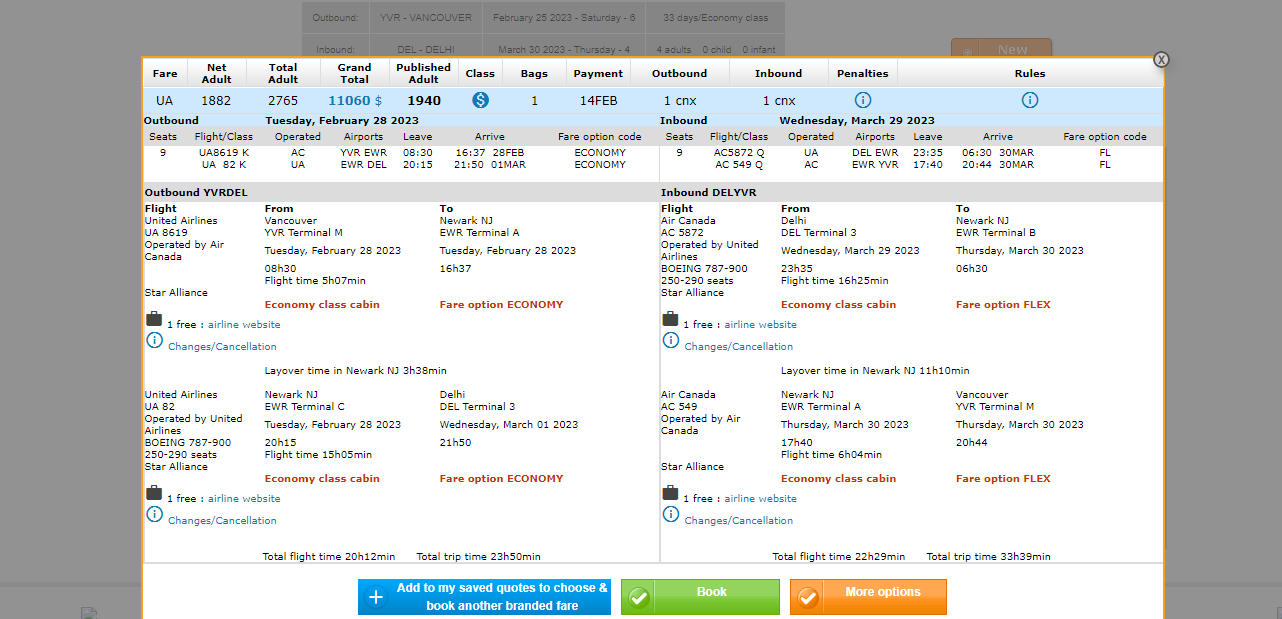Click info icon for AC 5872 Changes/Cancellation
This screenshot has width=1282, height=619.
(x=671, y=340)
